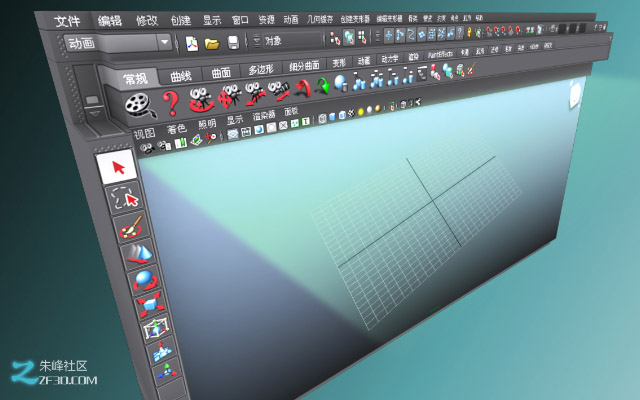This screenshot has height=400, width=640.
Task: Open the shelf options down-arrow button
Action: click(x=94, y=114)
